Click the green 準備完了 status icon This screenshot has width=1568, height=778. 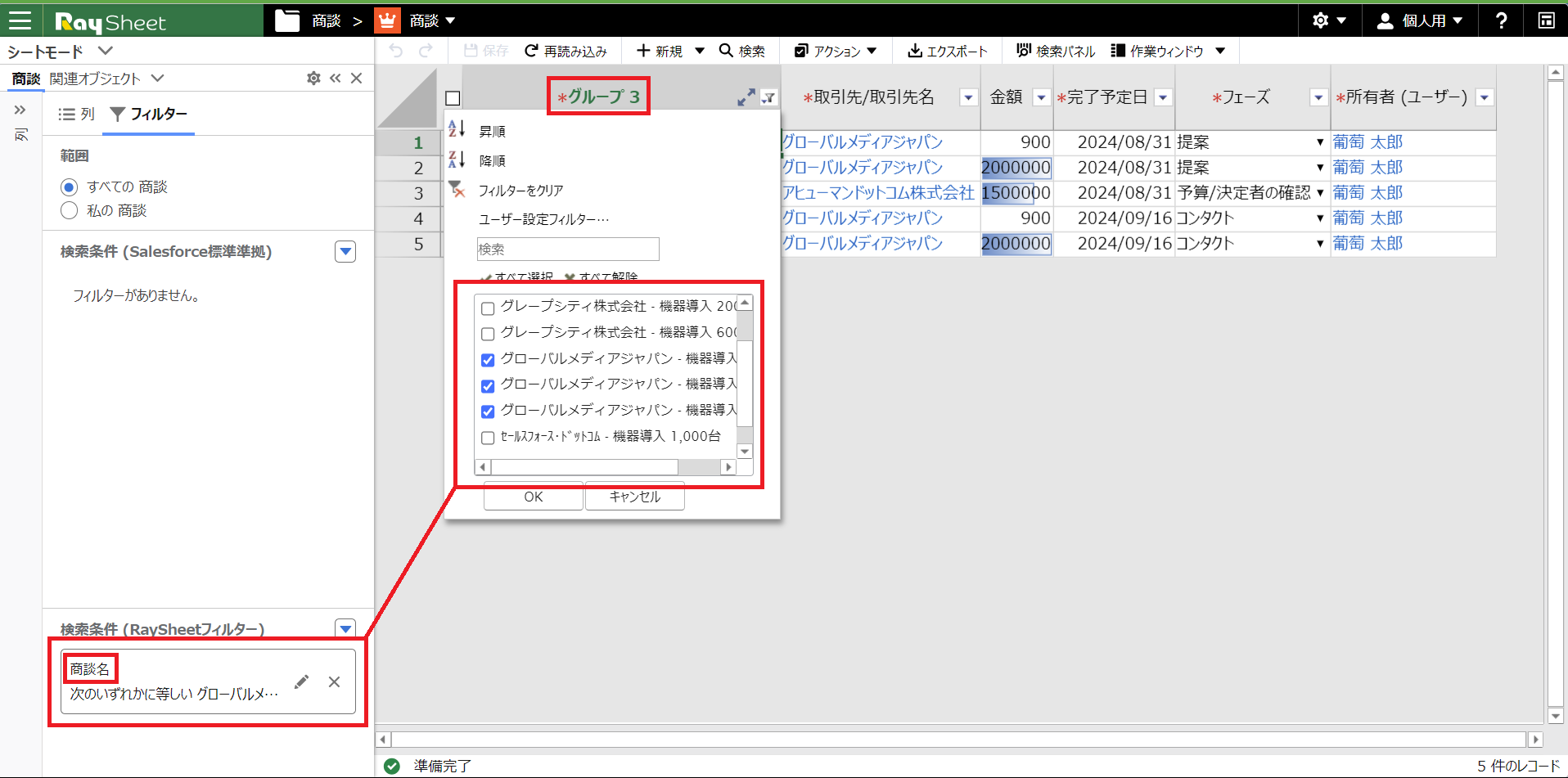392,766
